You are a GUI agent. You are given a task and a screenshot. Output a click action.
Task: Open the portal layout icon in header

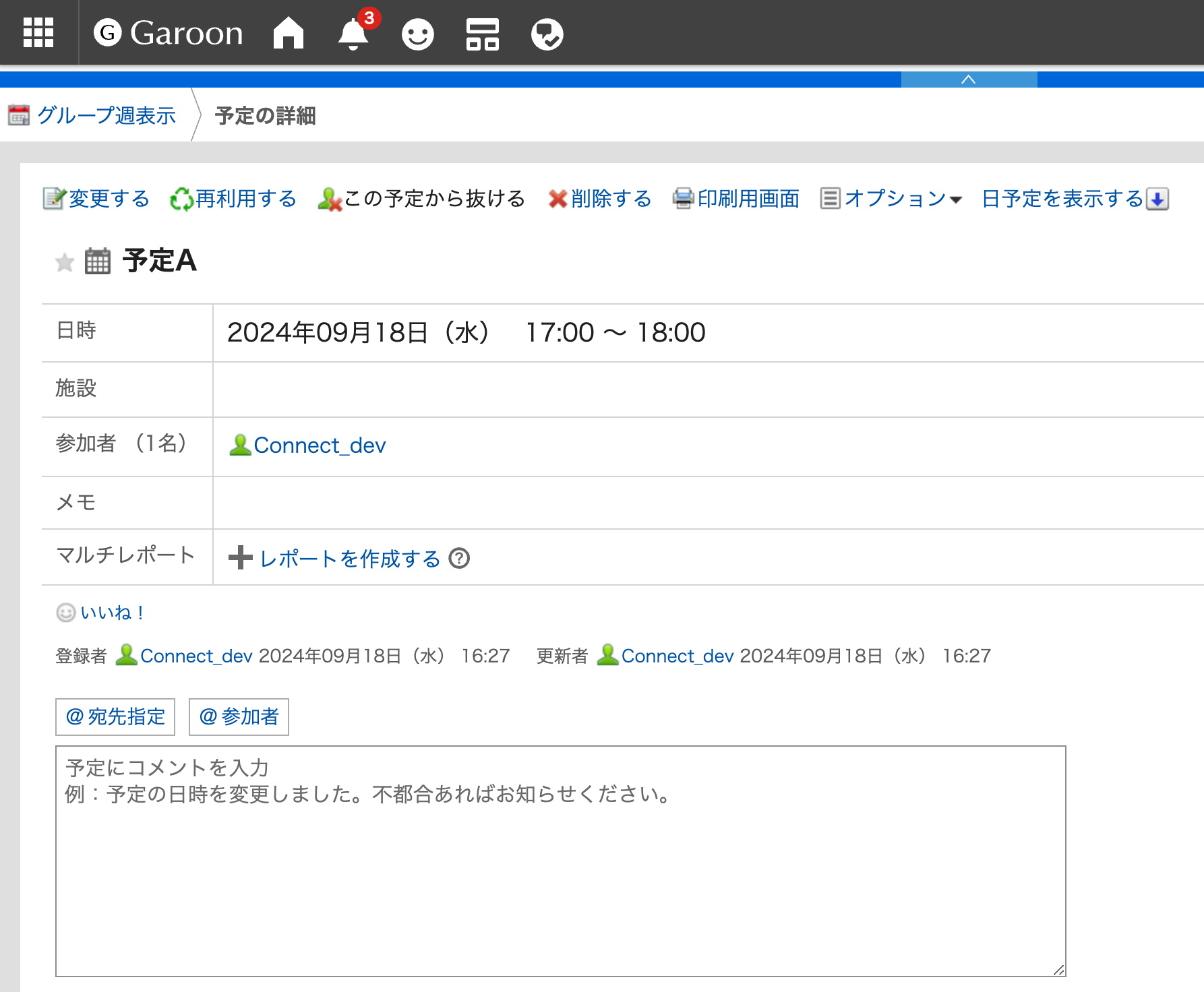483,34
